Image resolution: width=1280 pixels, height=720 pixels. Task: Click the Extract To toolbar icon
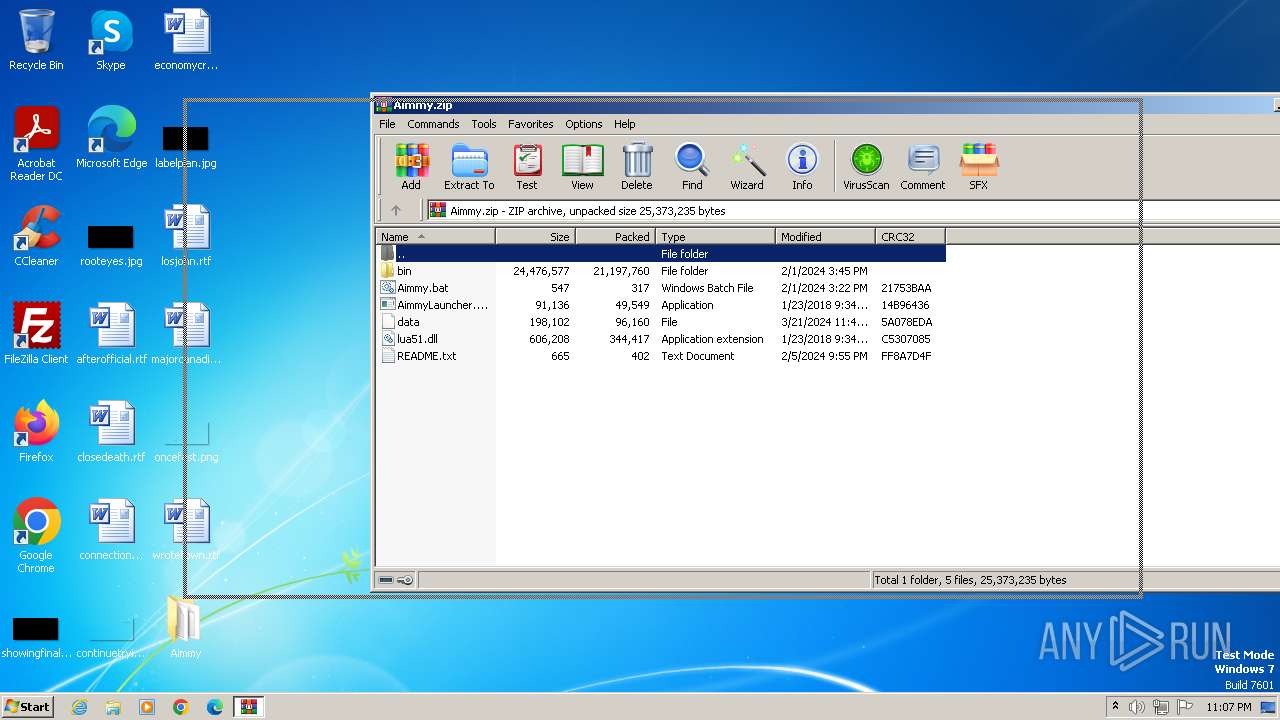click(469, 166)
